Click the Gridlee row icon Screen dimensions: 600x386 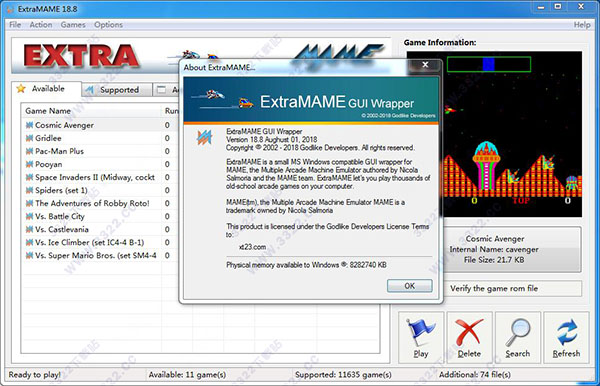tap(29, 138)
